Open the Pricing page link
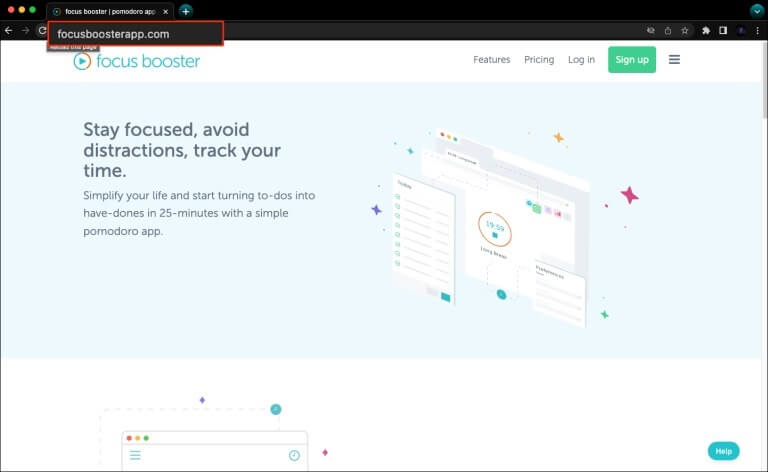The image size is (768, 472). (x=539, y=60)
